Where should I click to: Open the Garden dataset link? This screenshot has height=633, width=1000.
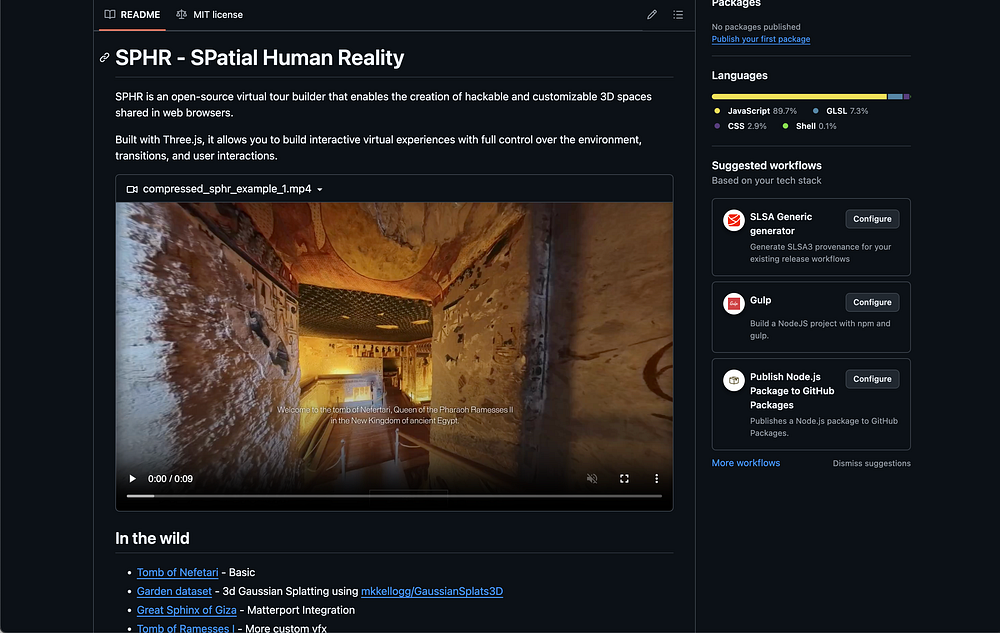[174, 592]
